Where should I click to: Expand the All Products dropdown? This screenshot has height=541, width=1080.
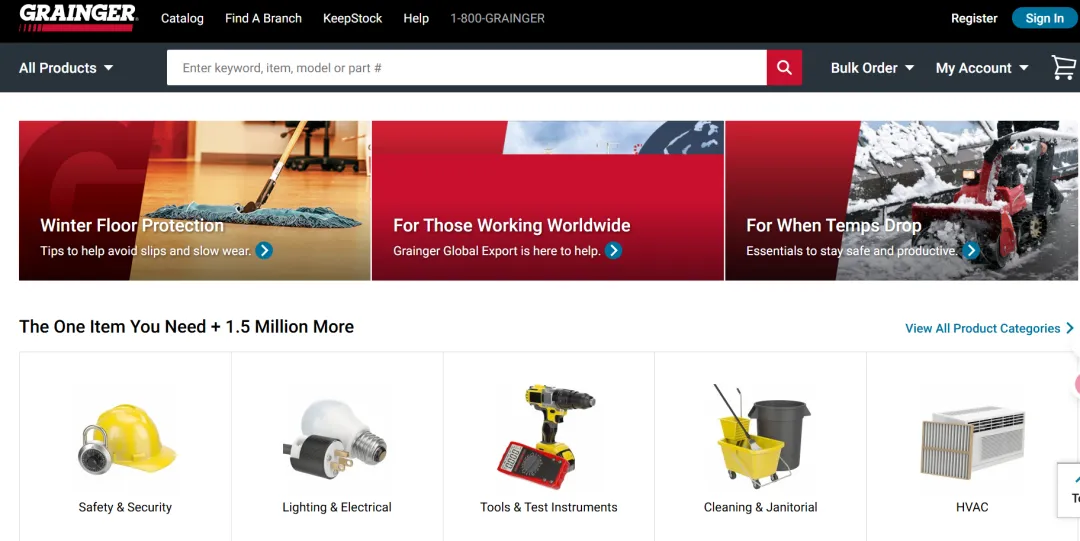[66, 68]
